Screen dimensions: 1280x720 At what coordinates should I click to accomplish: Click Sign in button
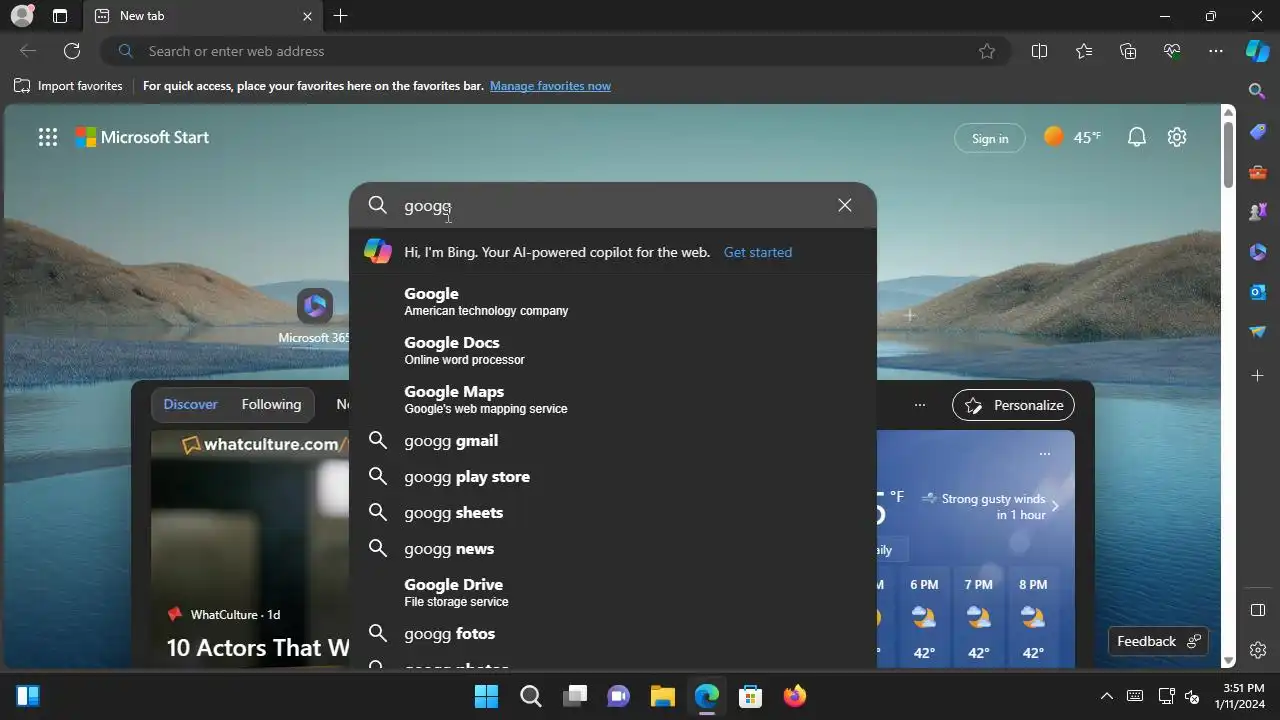990,138
